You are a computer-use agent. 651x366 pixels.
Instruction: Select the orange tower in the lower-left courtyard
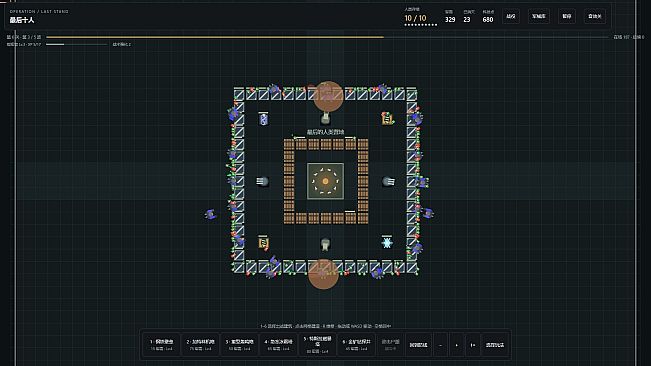[263, 243]
